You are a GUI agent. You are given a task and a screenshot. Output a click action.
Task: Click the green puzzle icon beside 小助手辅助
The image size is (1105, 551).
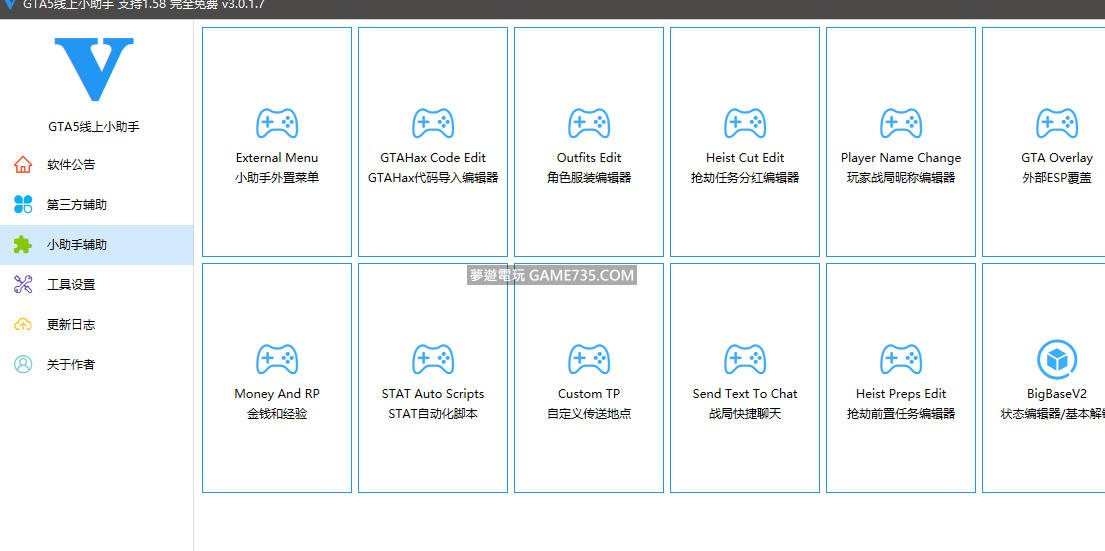pos(23,244)
